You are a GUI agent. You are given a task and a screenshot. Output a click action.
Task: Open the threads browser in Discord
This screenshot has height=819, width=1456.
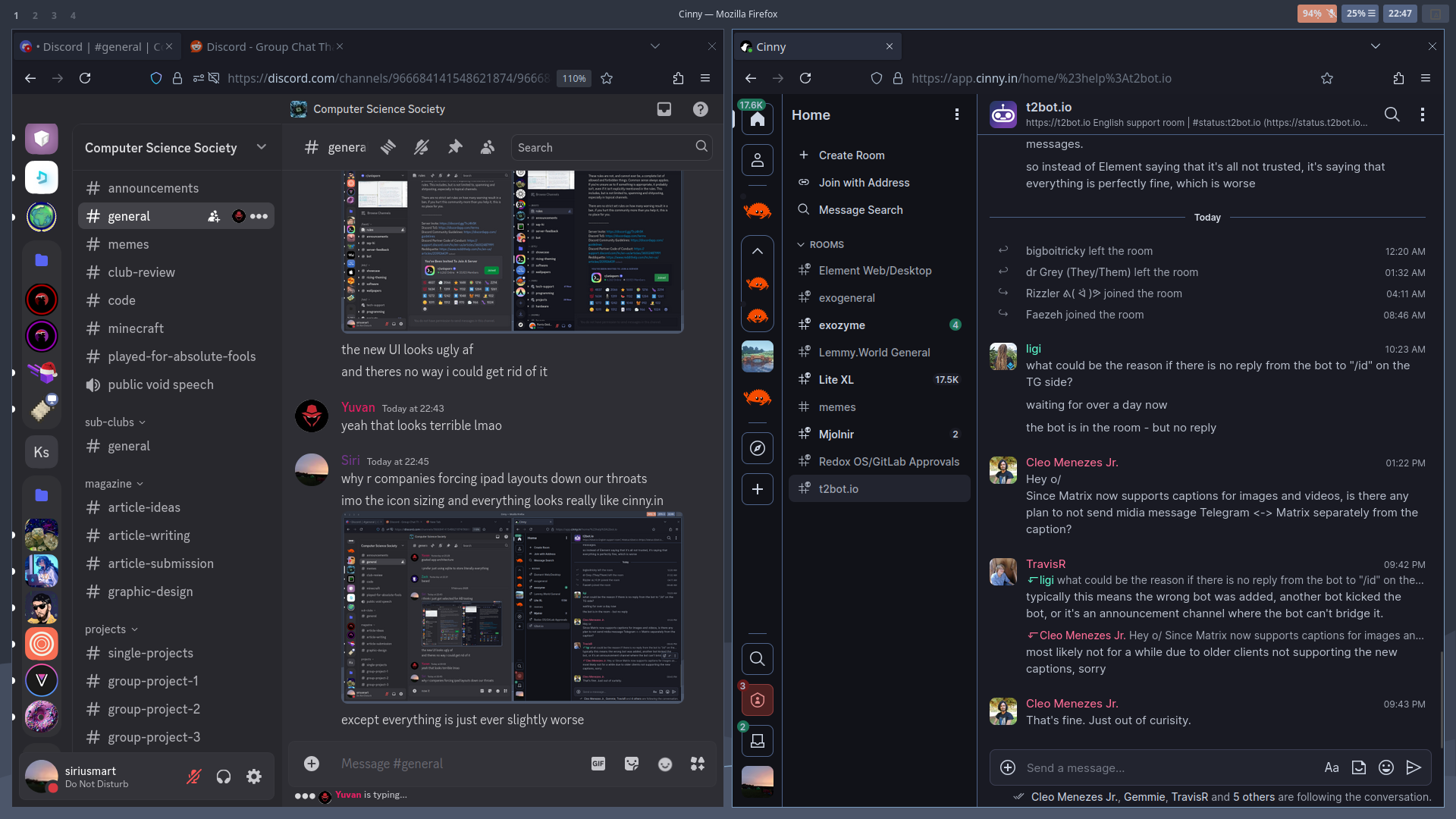[x=388, y=147]
